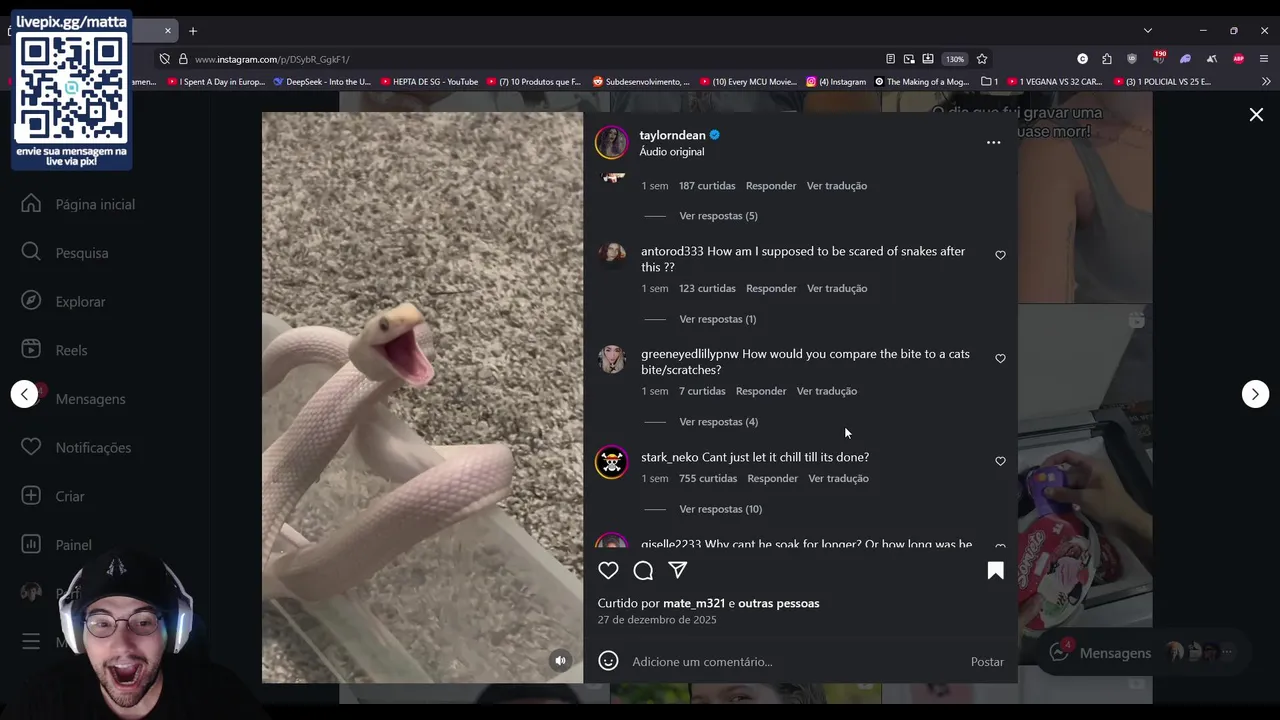Open the Pesquisa search icon in the sidebar
This screenshot has width=1280, height=720.
coord(31,252)
